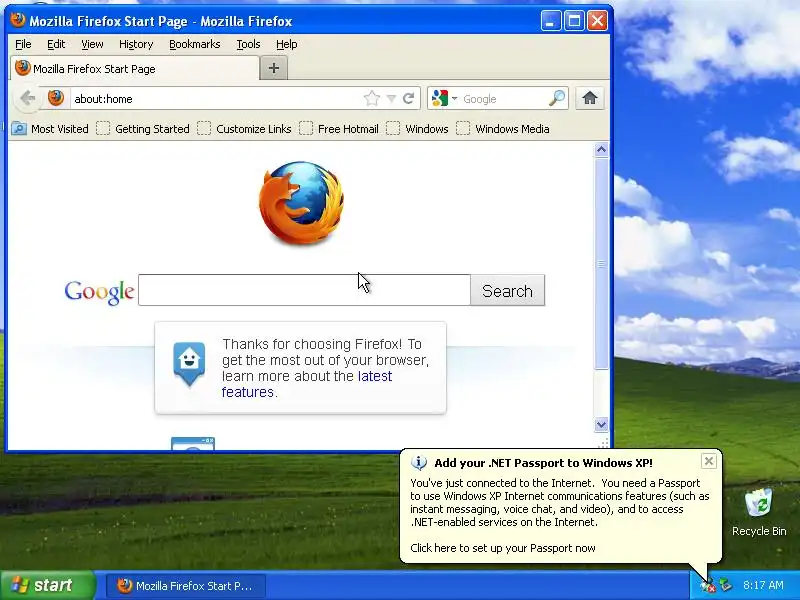Click the Back arrow navigation button
Screen dimensions: 800x600
point(28,98)
